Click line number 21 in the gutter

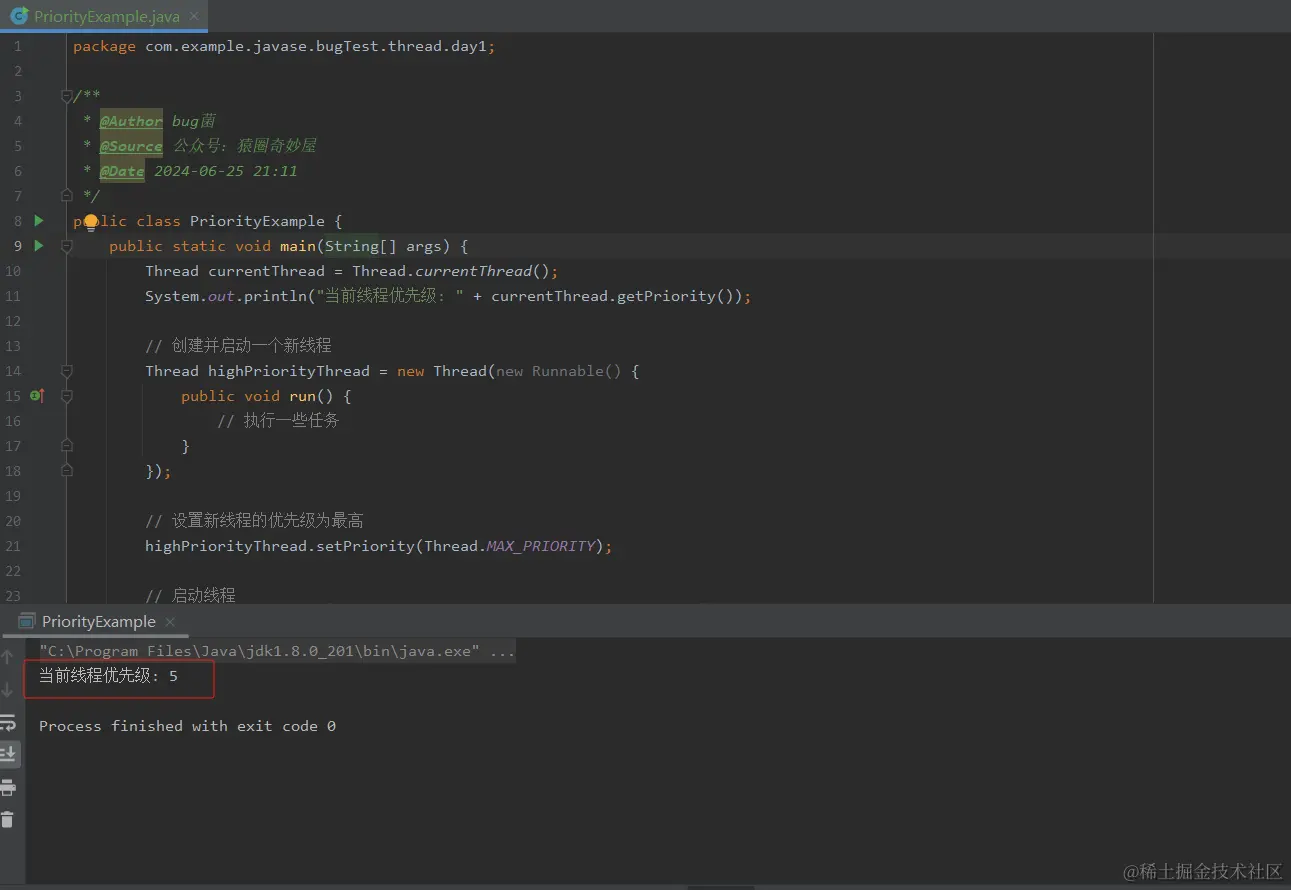point(13,546)
